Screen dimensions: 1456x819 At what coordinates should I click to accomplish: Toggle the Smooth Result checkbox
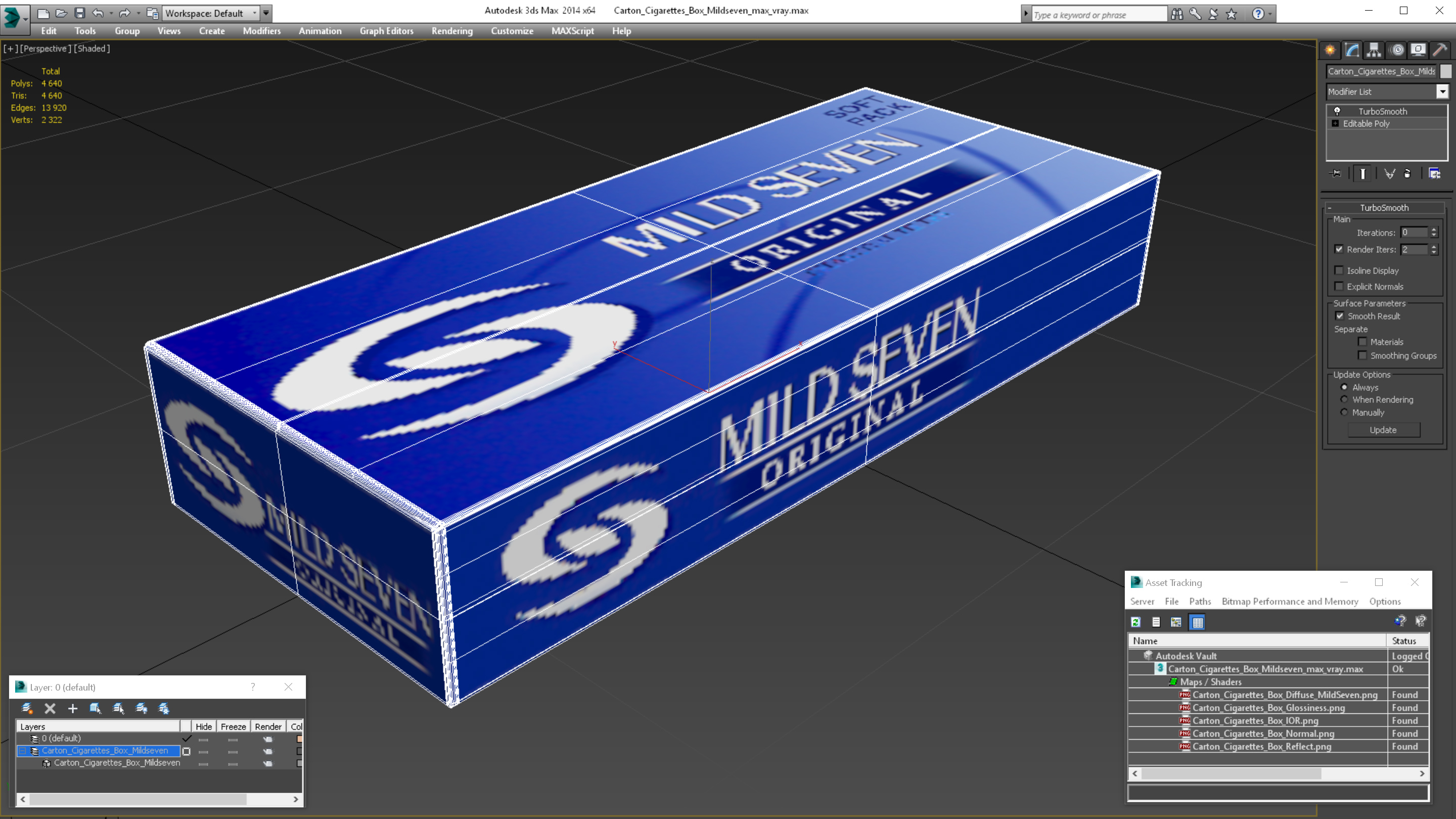click(x=1340, y=316)
